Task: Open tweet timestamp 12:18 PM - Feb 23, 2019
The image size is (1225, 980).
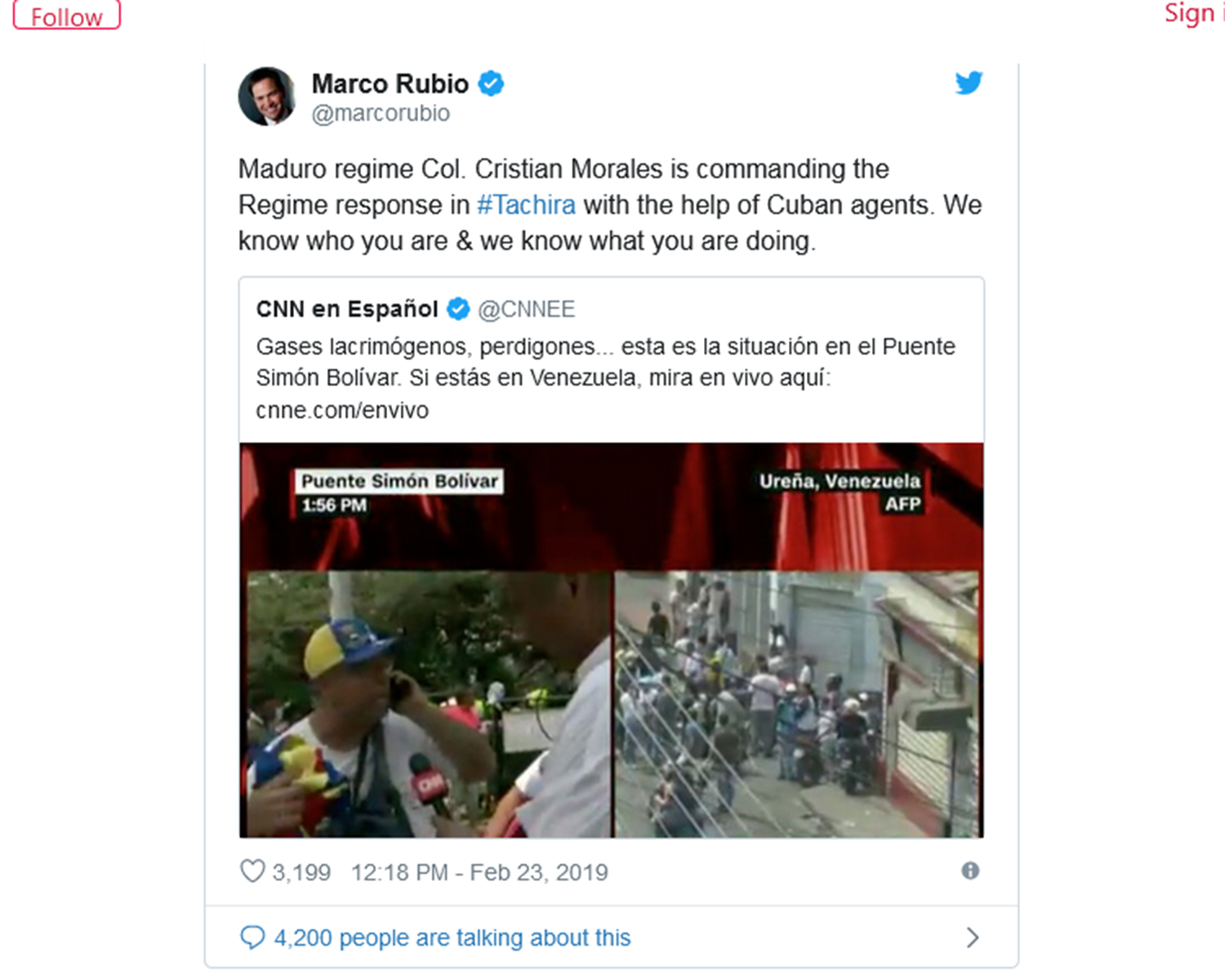Action: [x=479, y=872]
